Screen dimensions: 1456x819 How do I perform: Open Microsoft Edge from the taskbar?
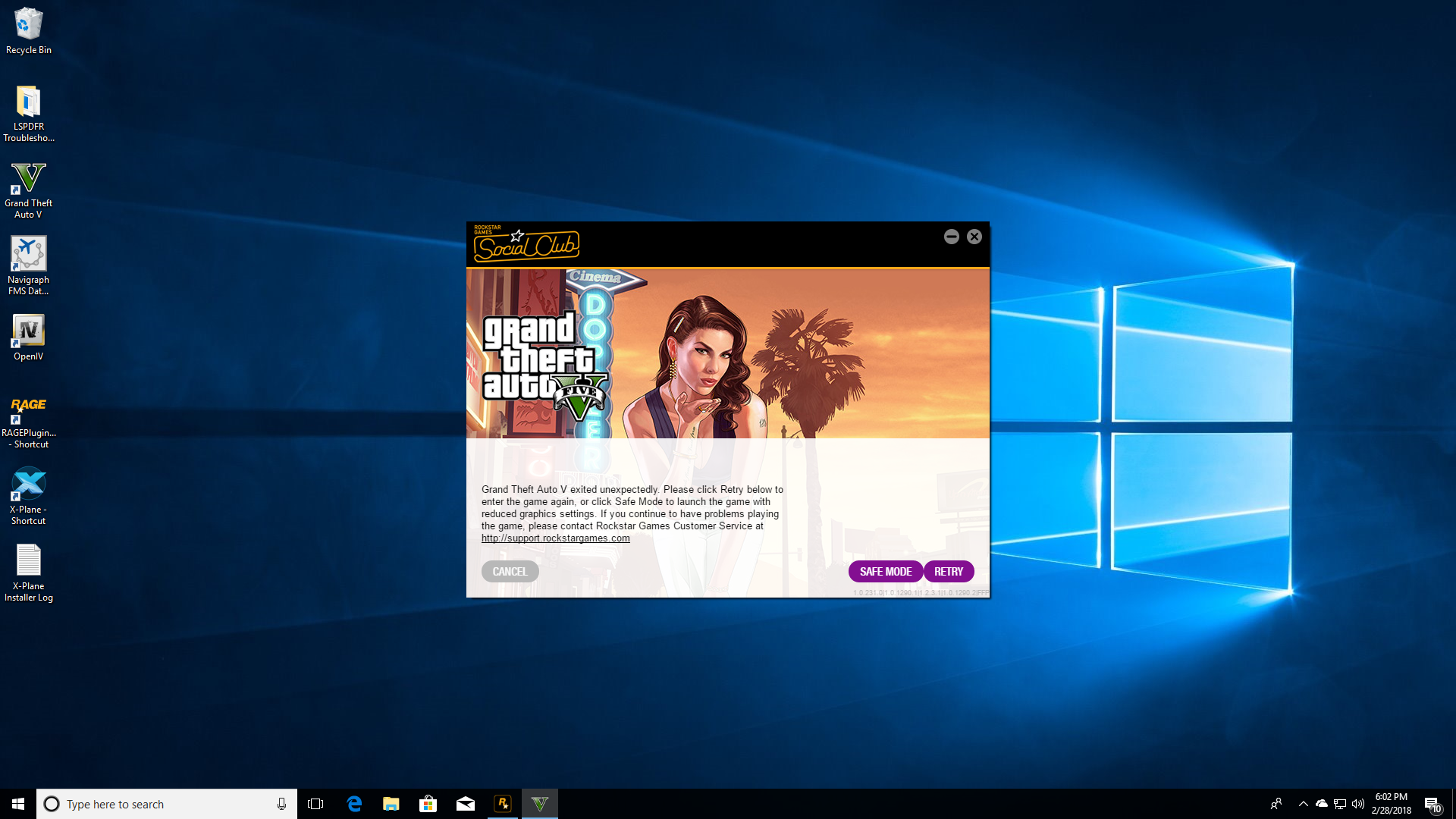click(354, 804)
